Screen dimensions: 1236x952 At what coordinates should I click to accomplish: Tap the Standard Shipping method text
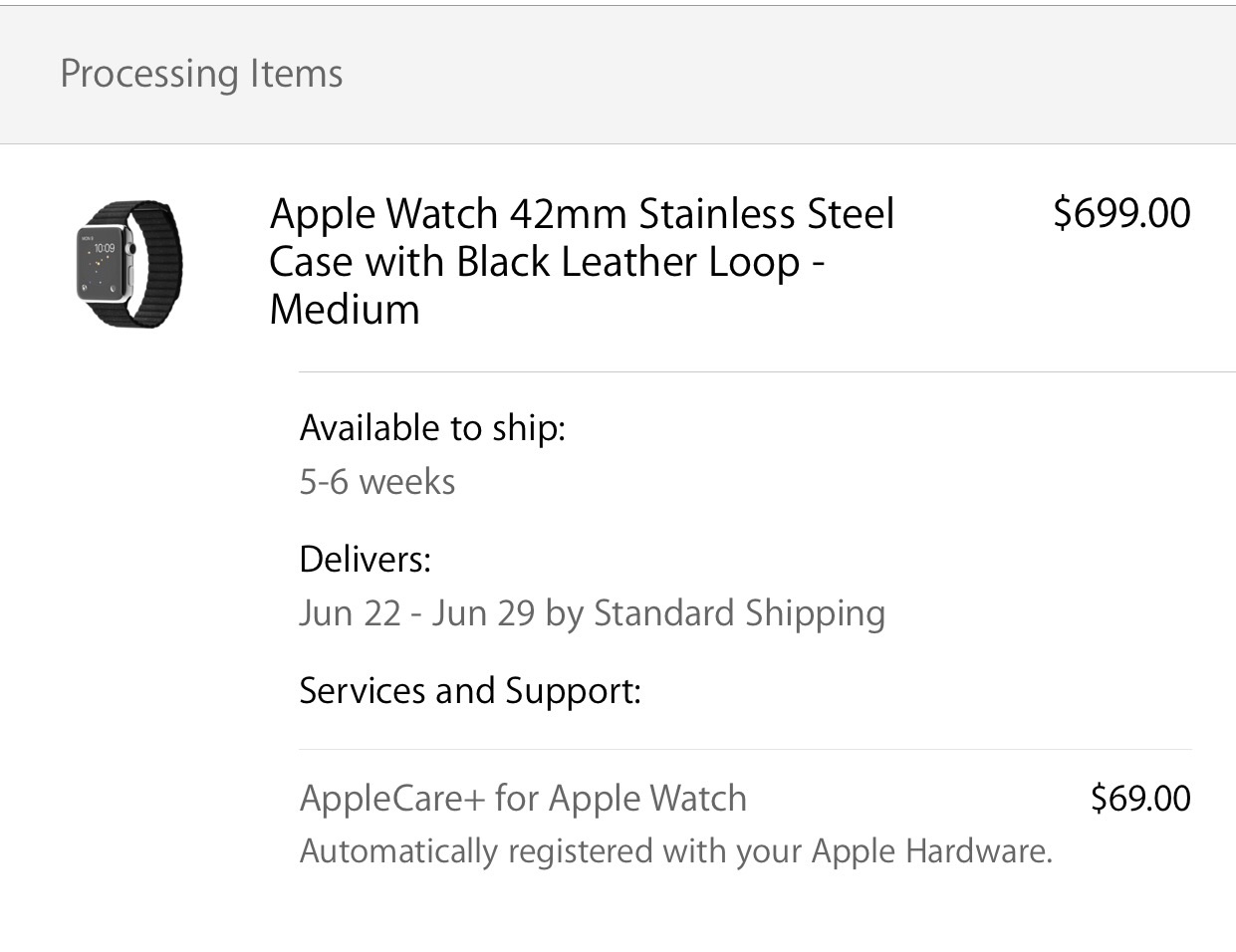[739, 612]
